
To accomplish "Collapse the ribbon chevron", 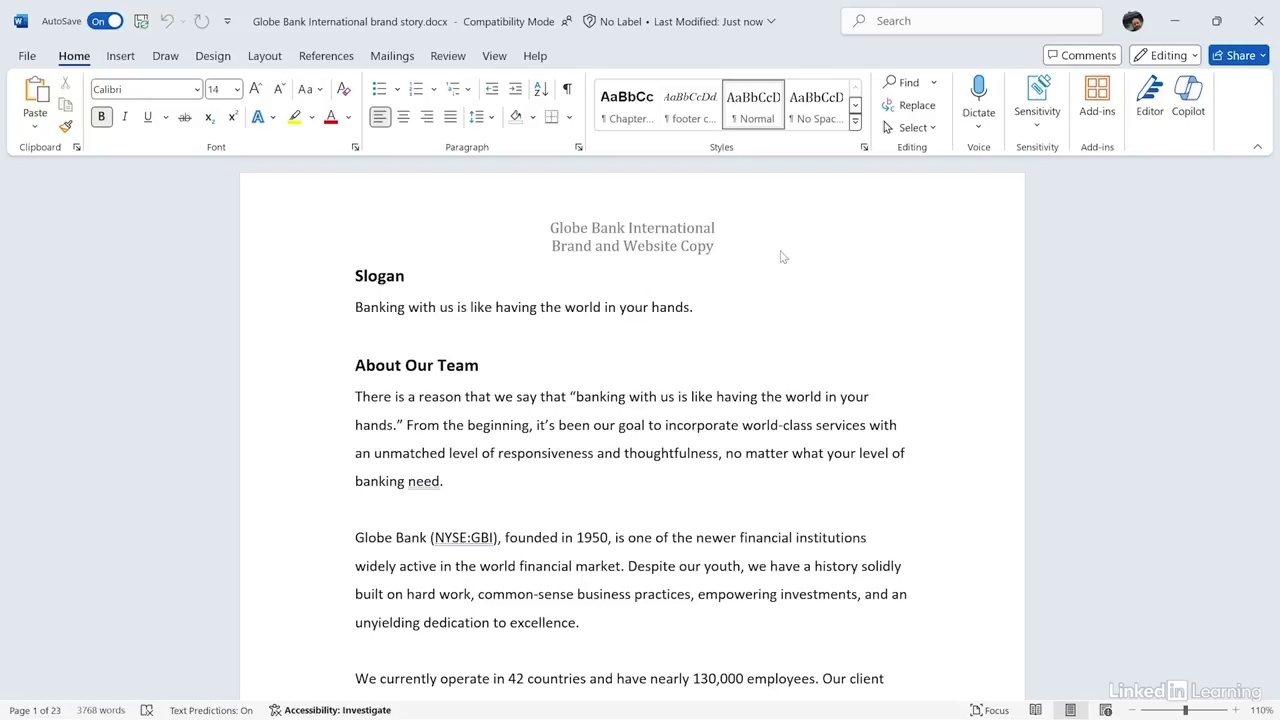I will pos(1257,147).
